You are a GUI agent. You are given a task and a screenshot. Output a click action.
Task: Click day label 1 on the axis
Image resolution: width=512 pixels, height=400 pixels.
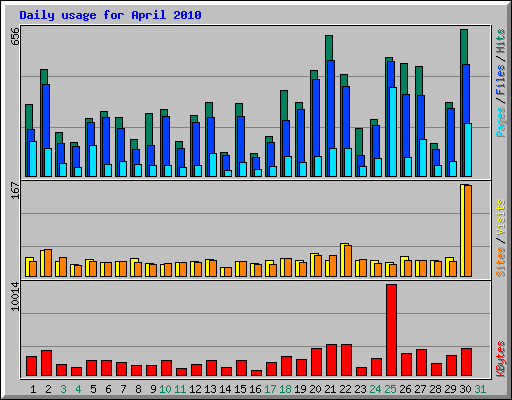click(33, 389)
